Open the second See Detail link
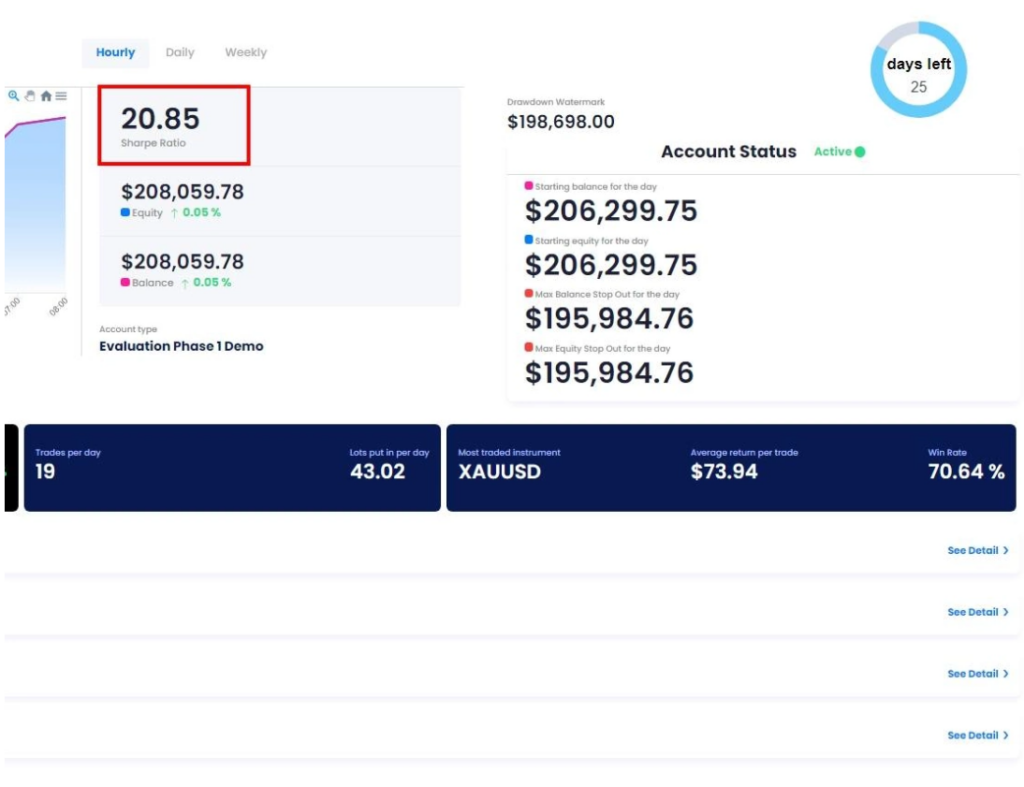 (978, 612)
